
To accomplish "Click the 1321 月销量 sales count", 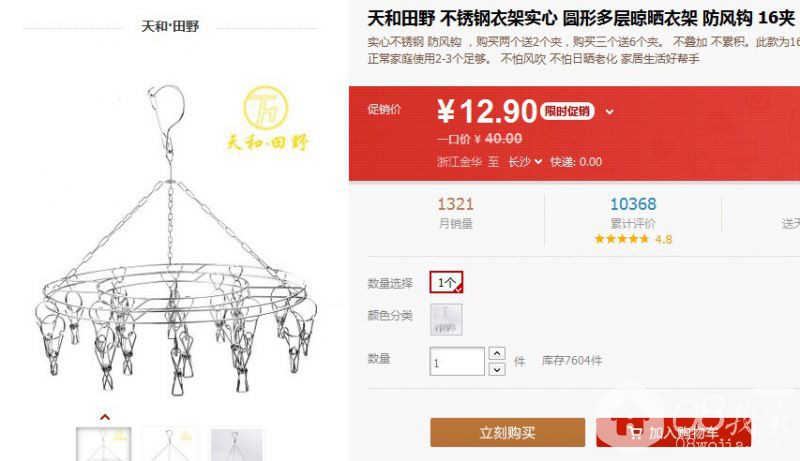I will [x=456, y=213].
